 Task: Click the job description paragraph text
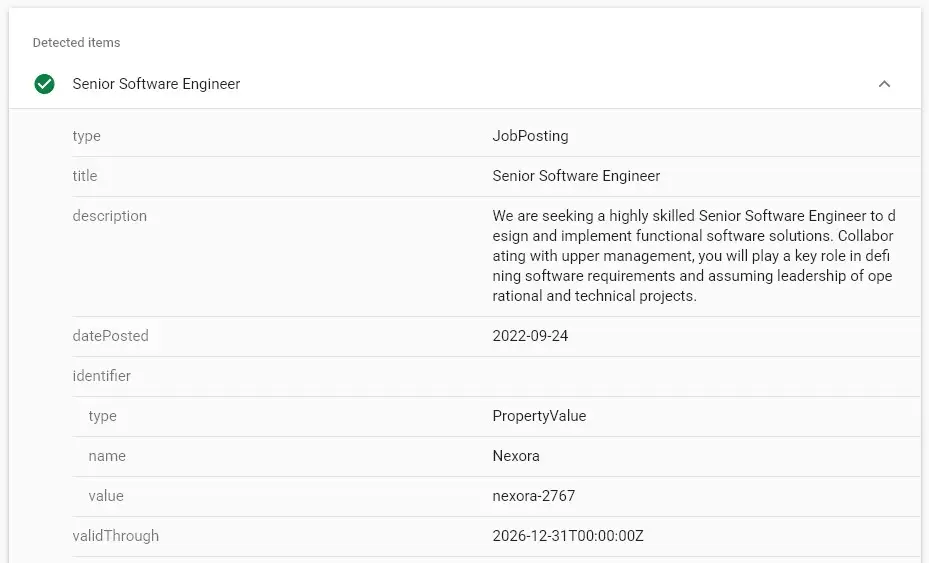[693, 256]
